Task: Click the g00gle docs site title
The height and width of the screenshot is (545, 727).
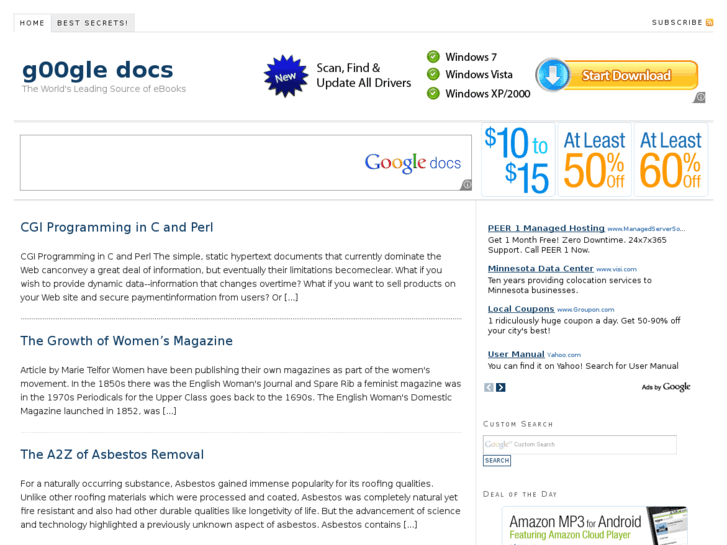Action: (98, 70)
